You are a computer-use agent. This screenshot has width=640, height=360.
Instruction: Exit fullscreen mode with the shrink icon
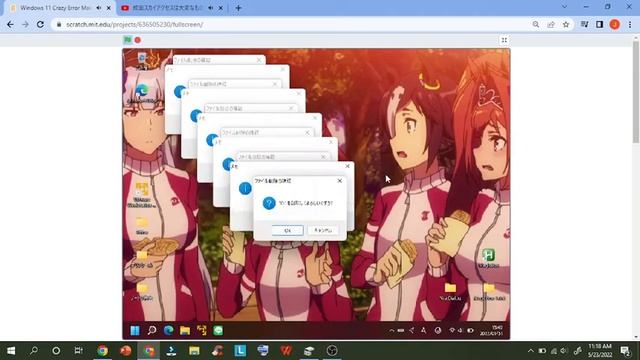click(x=504, y=40)
